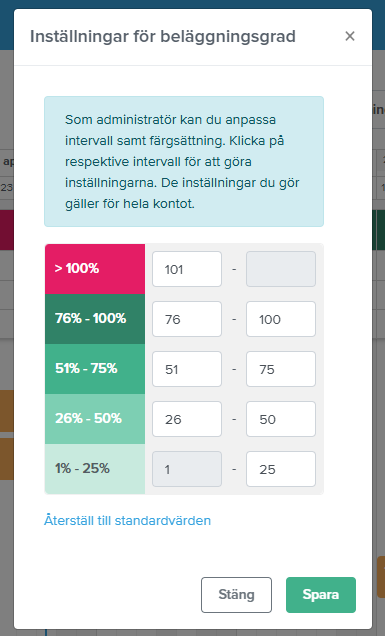Click the upper bound field containing 50
385x636 pixels.
click(x=281, y=419)
